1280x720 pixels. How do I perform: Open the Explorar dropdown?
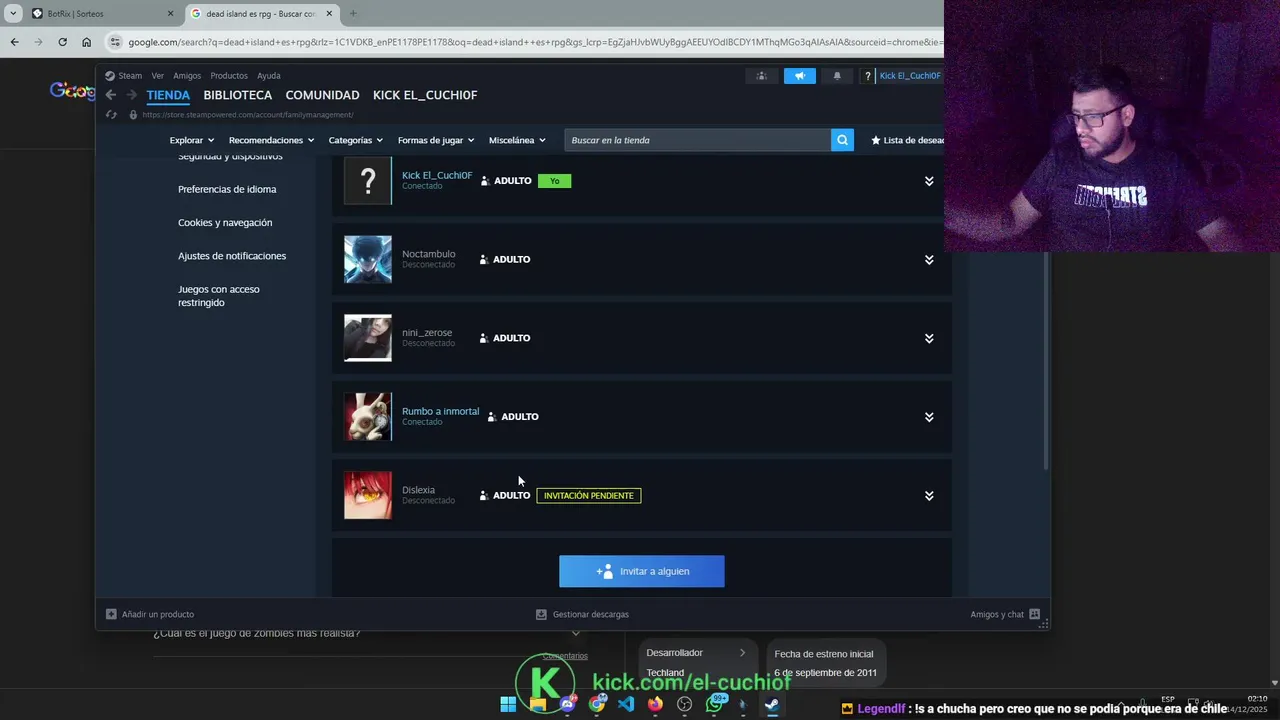pyautogui.click(x=192, y=140)
